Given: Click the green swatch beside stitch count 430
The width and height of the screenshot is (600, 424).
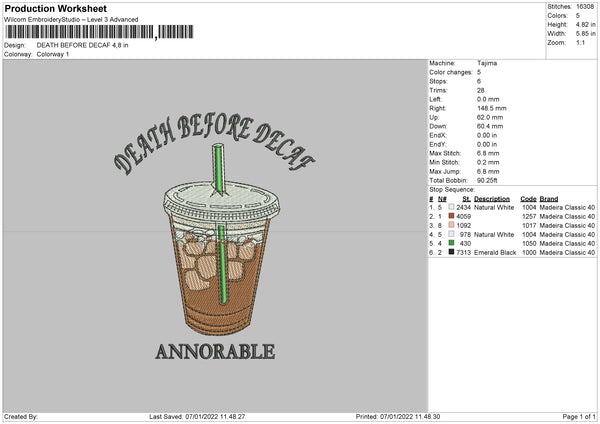Looking at the screenshot, I should pos(451,243).
